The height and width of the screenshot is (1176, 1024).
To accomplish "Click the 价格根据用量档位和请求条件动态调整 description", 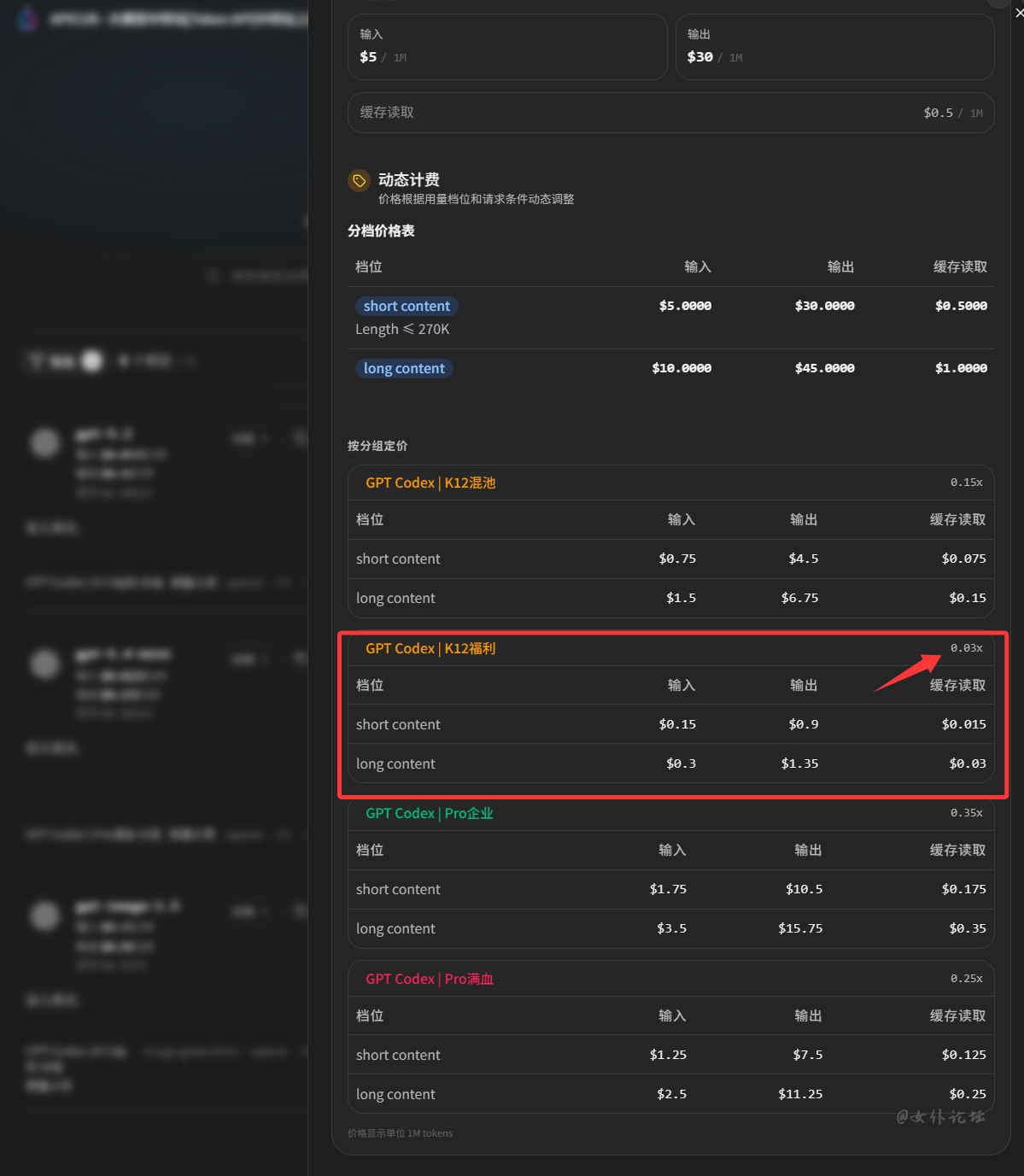I will point(477,199).
